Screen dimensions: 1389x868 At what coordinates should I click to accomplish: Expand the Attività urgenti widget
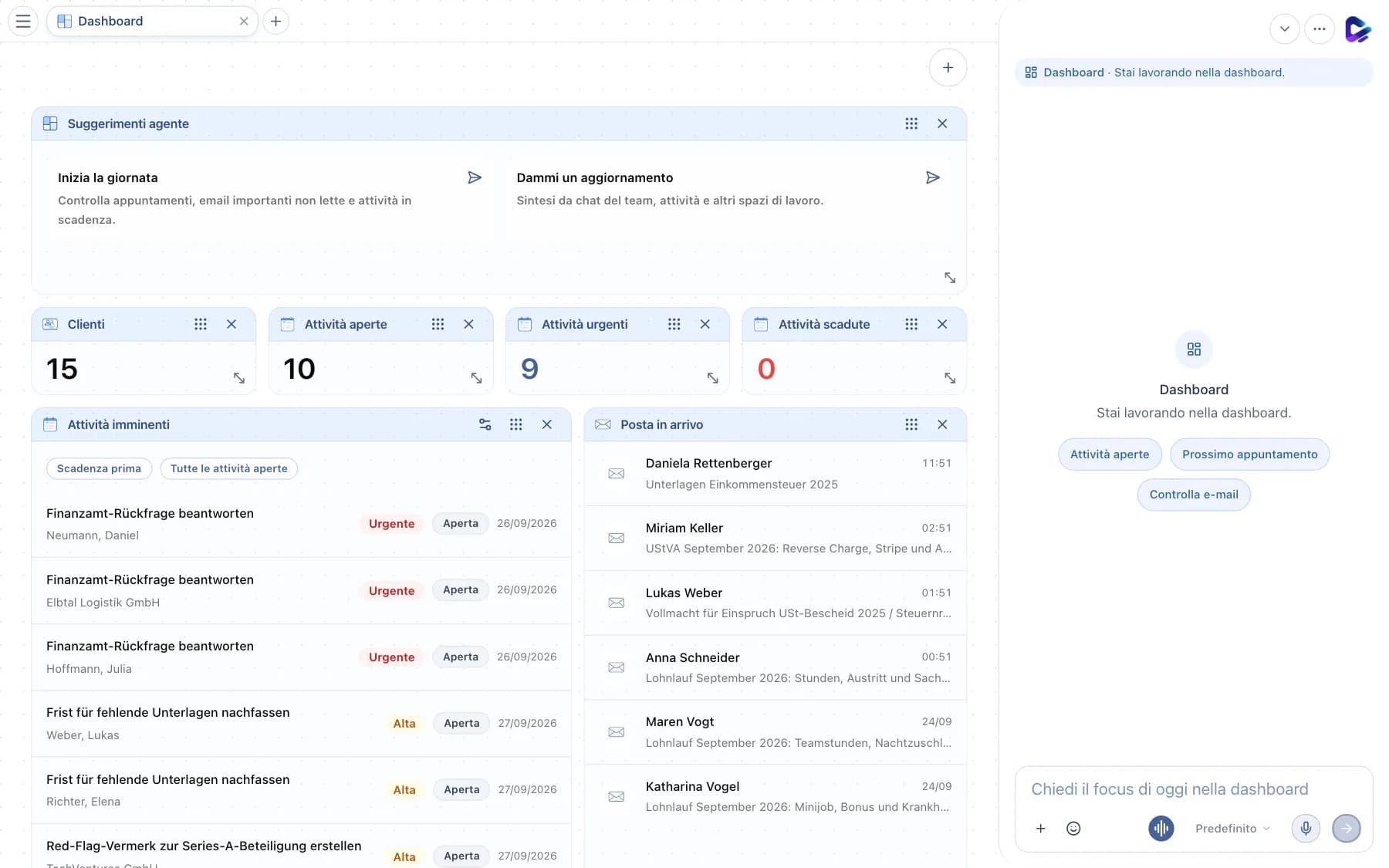click(712, 378)
